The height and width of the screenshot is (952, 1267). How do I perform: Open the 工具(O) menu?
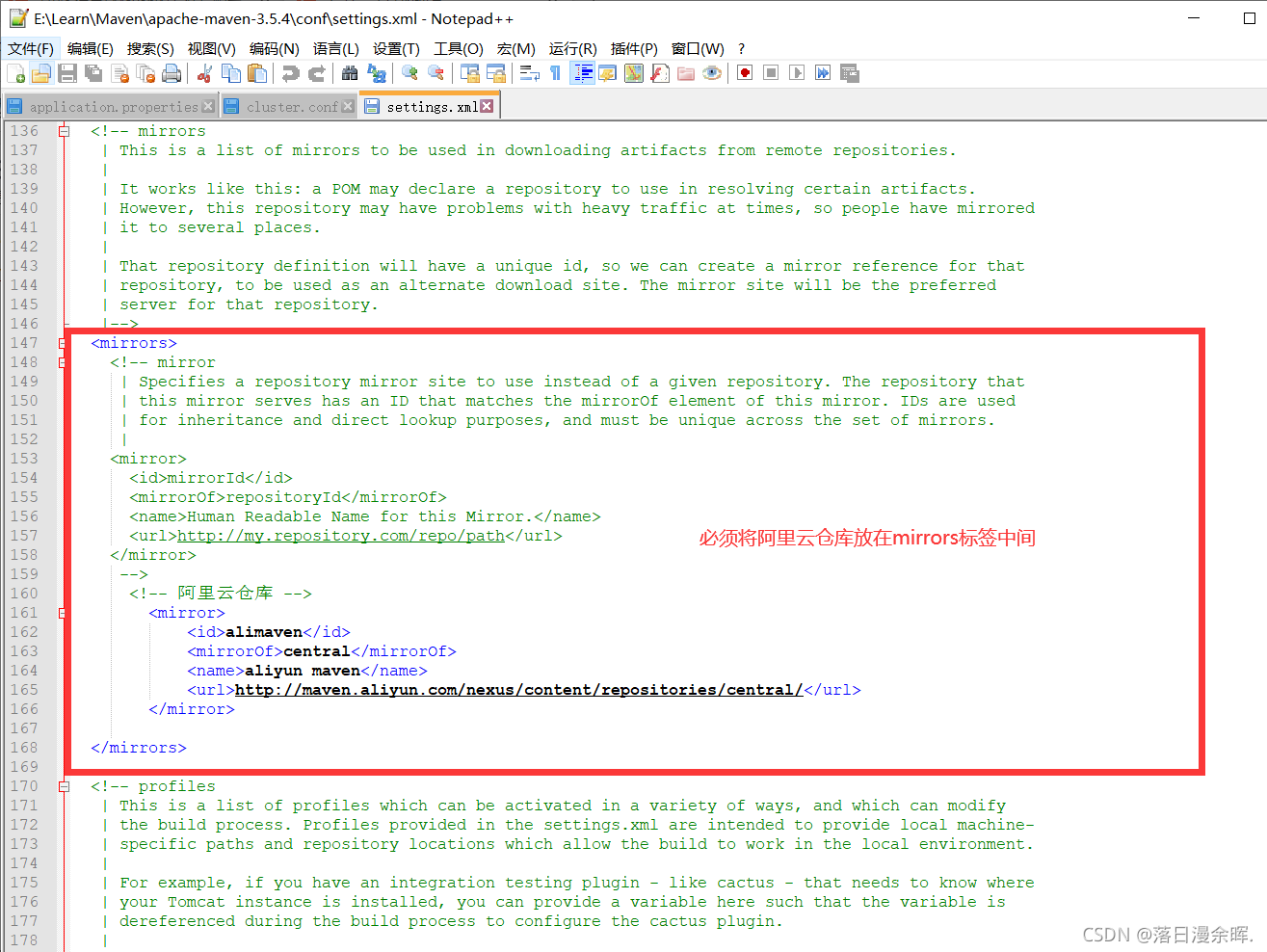459,48
